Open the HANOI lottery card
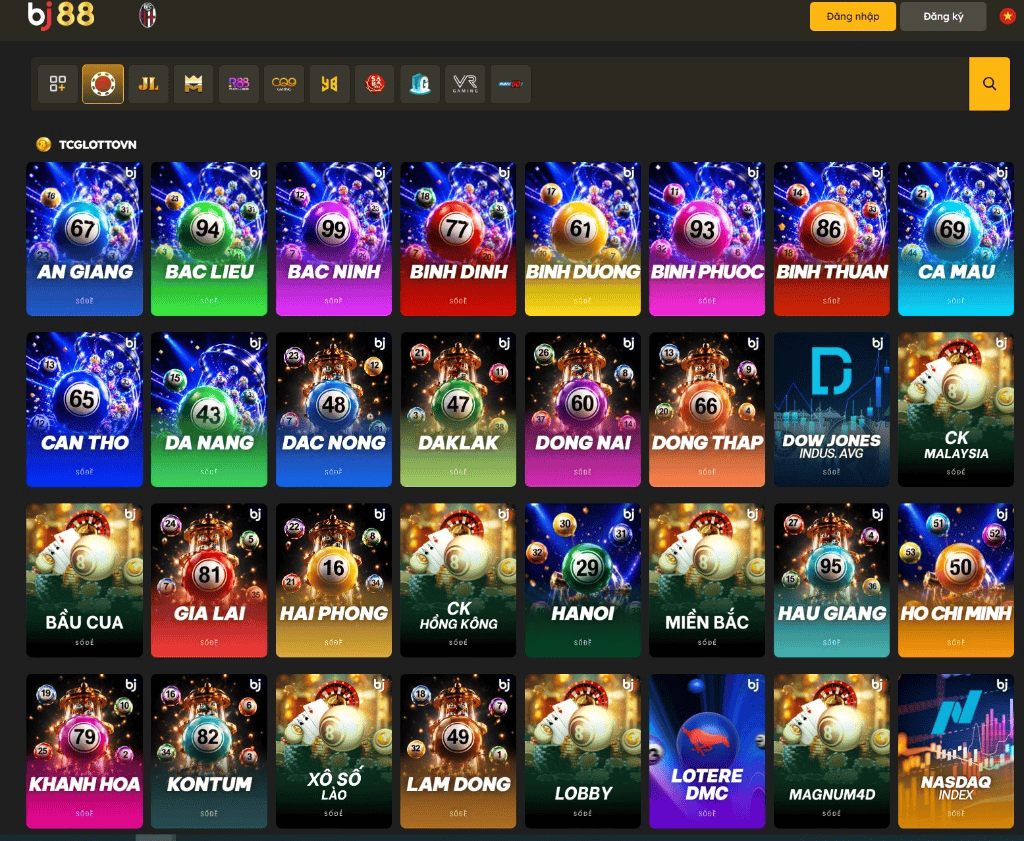The height and width of the screenshot is (841, 1024). (583, 580)
